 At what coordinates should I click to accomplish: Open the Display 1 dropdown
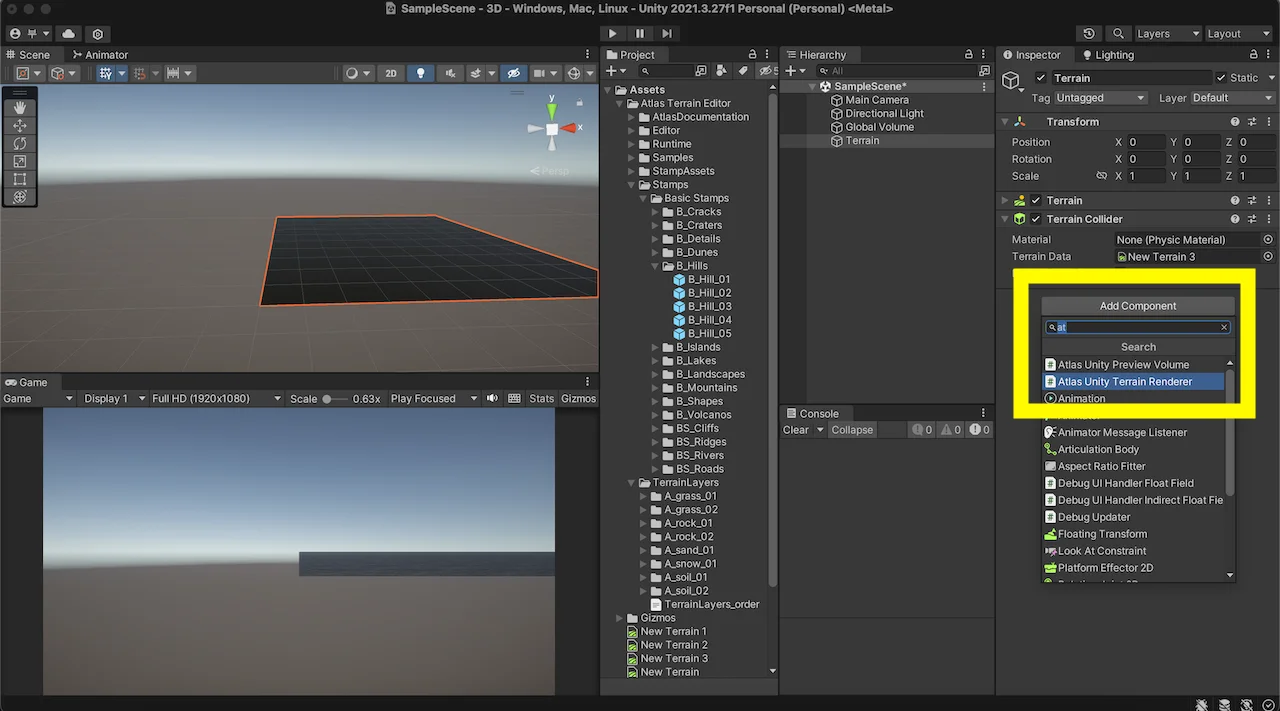(113, 398)
